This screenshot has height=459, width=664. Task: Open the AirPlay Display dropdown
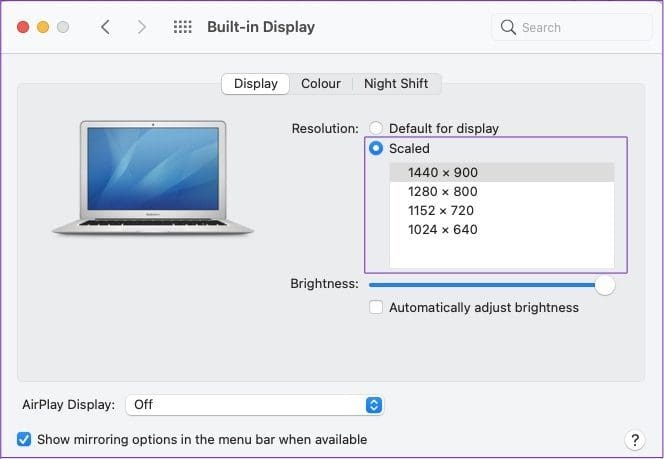pos(255,405)
